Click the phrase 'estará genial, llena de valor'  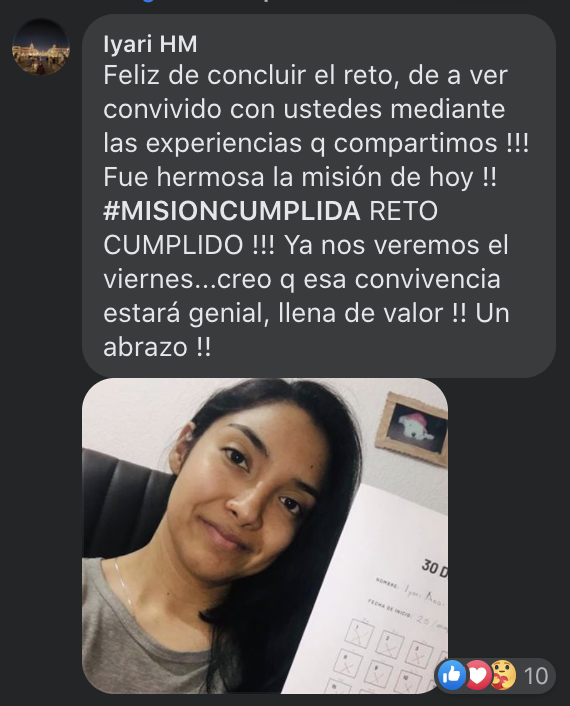pyautogui.click(x=273, y=313)
